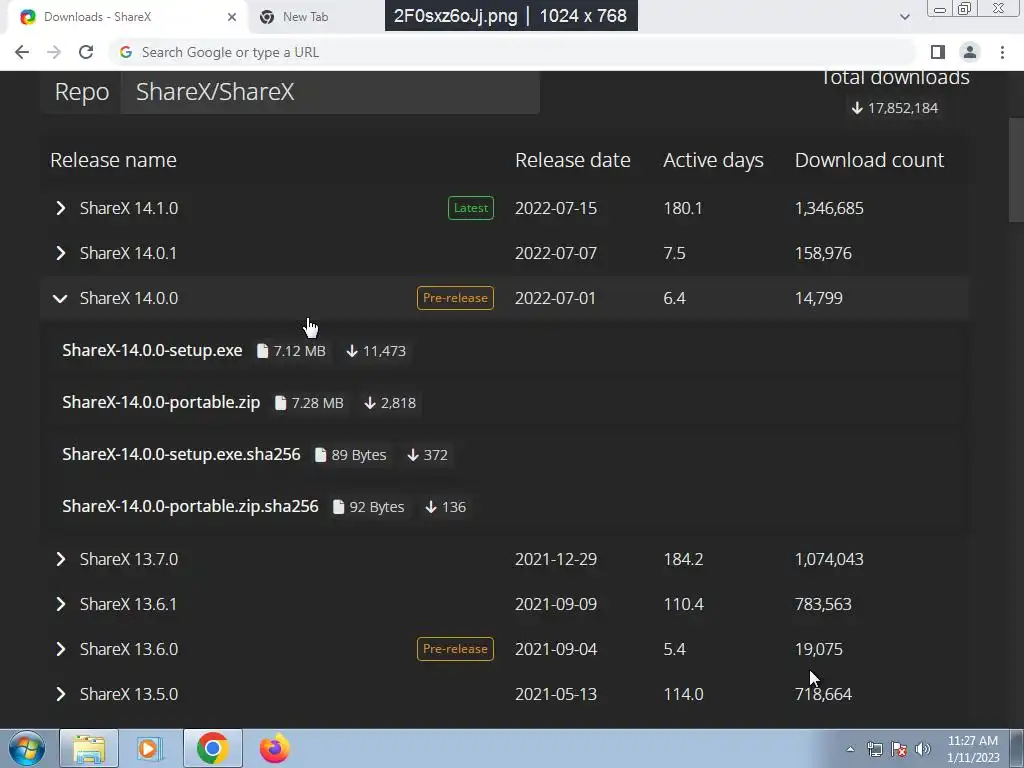
Task: Click the ShareX/ShareX repo input field
Action: [330, 92]
